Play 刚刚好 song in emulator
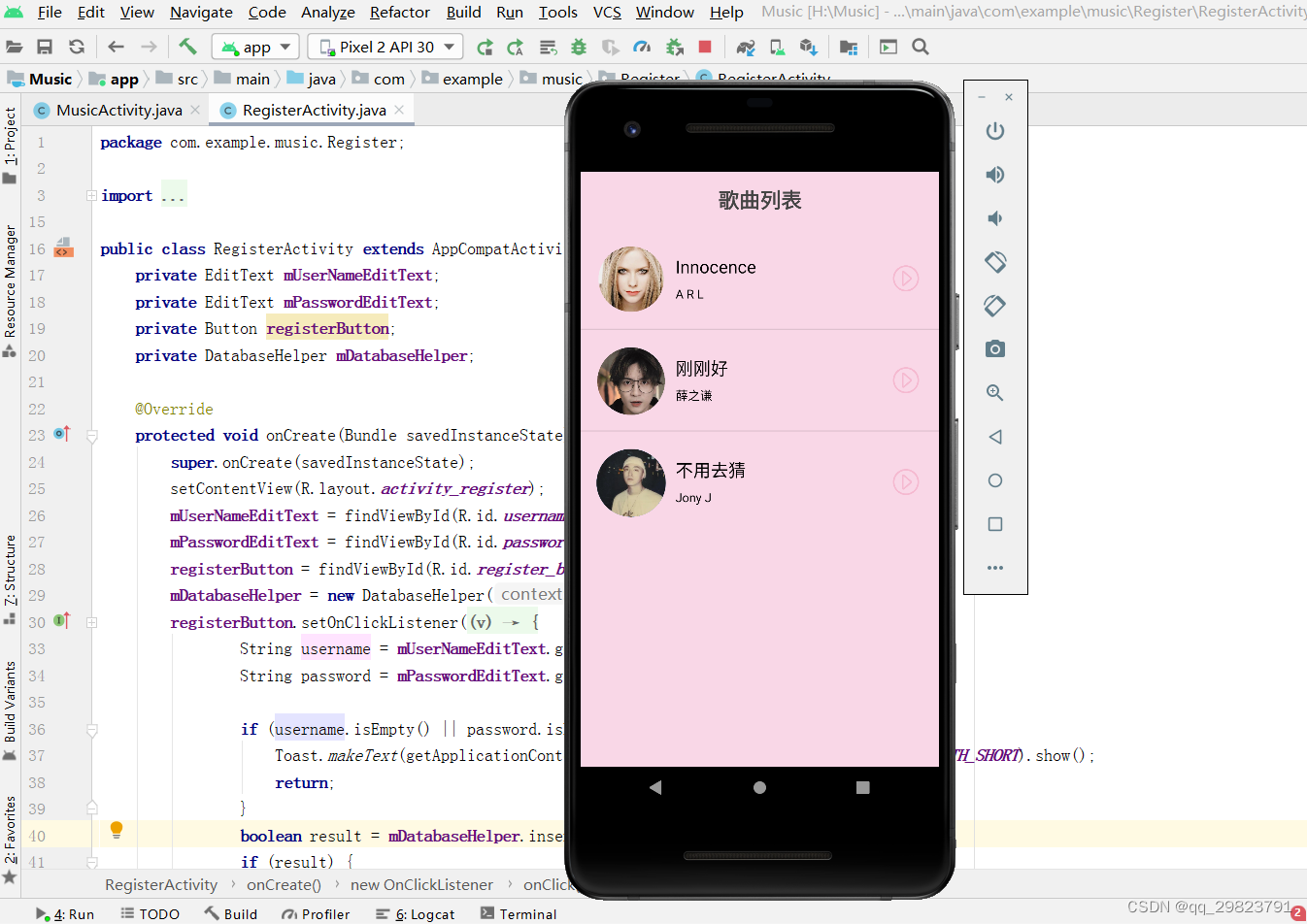1307x924 pixels. tap(906, 380)
